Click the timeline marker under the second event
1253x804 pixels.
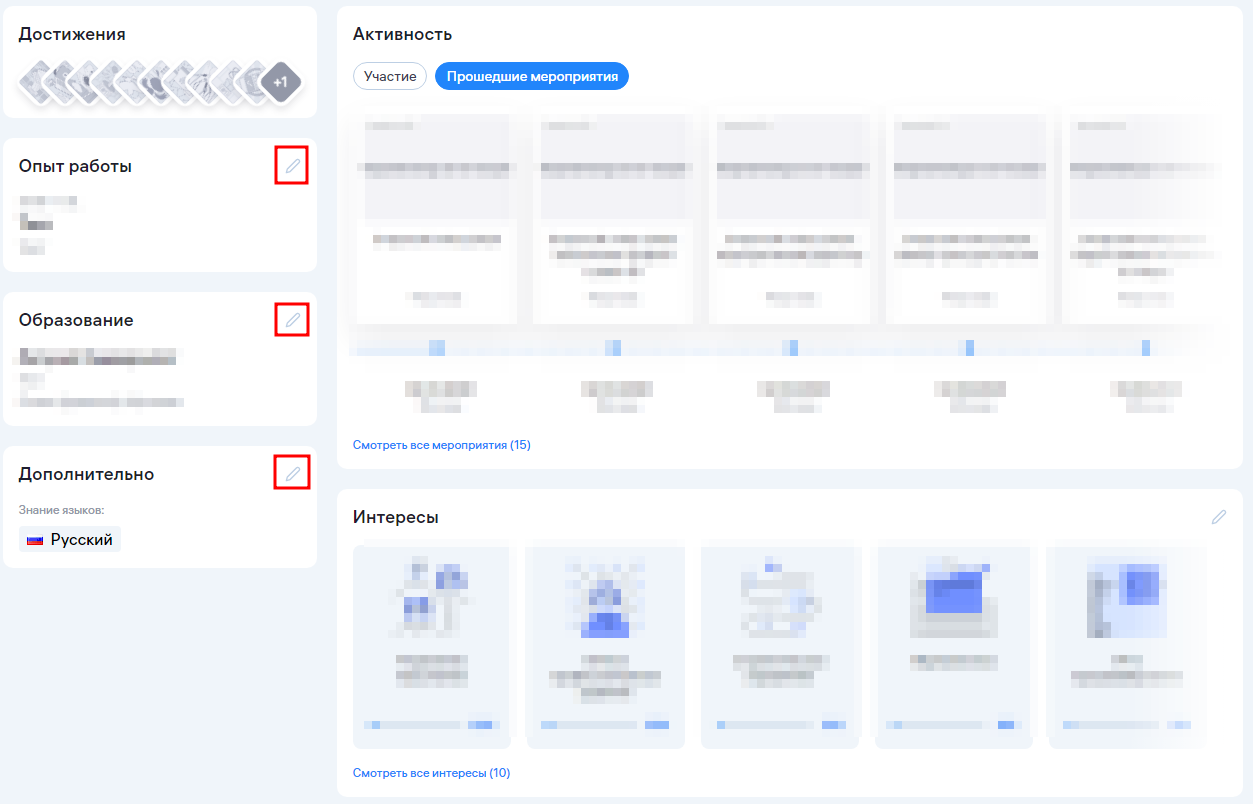point(613,348)
